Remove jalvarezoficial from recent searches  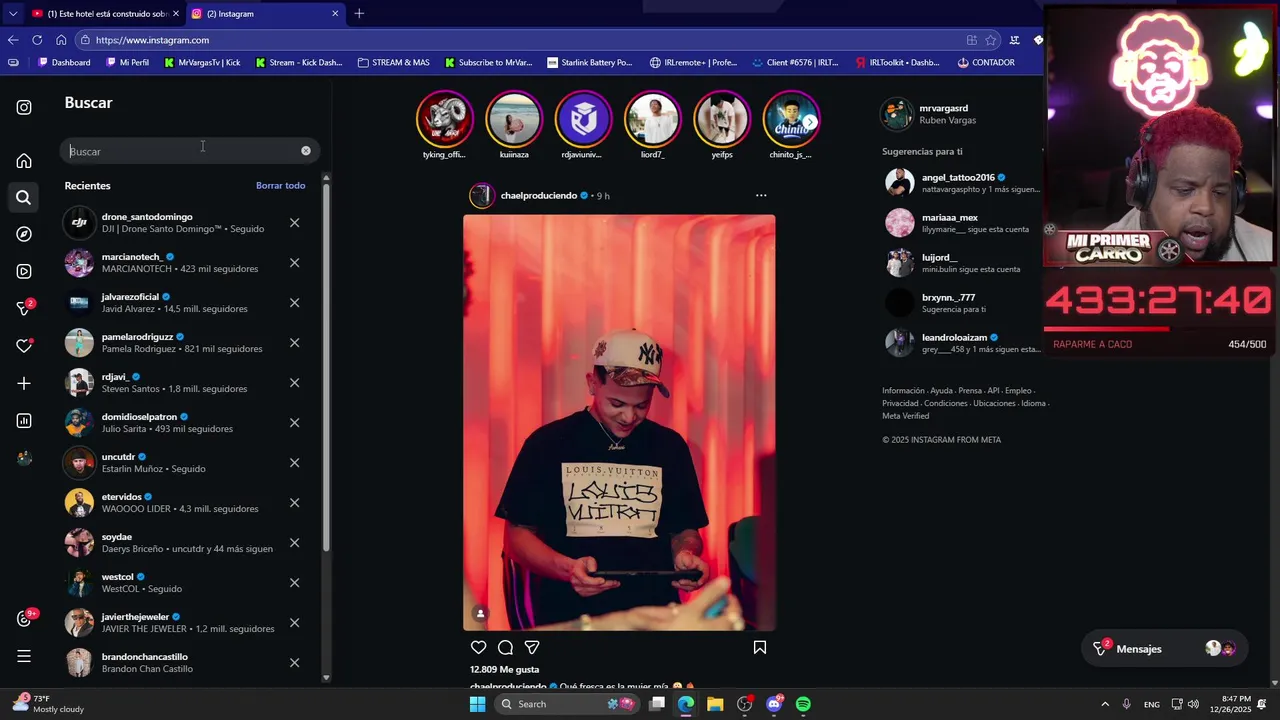(x=294, y=302)
